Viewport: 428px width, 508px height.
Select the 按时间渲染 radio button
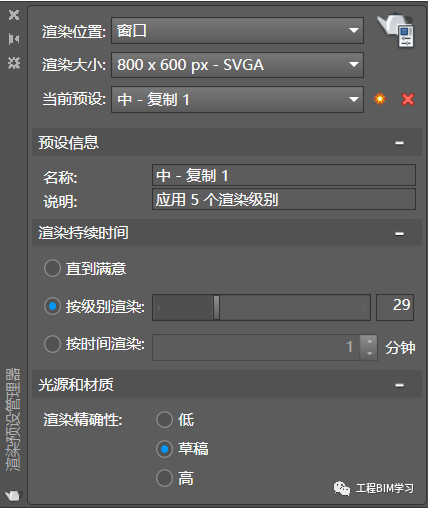pyautogui.click(x=52, y=344)
